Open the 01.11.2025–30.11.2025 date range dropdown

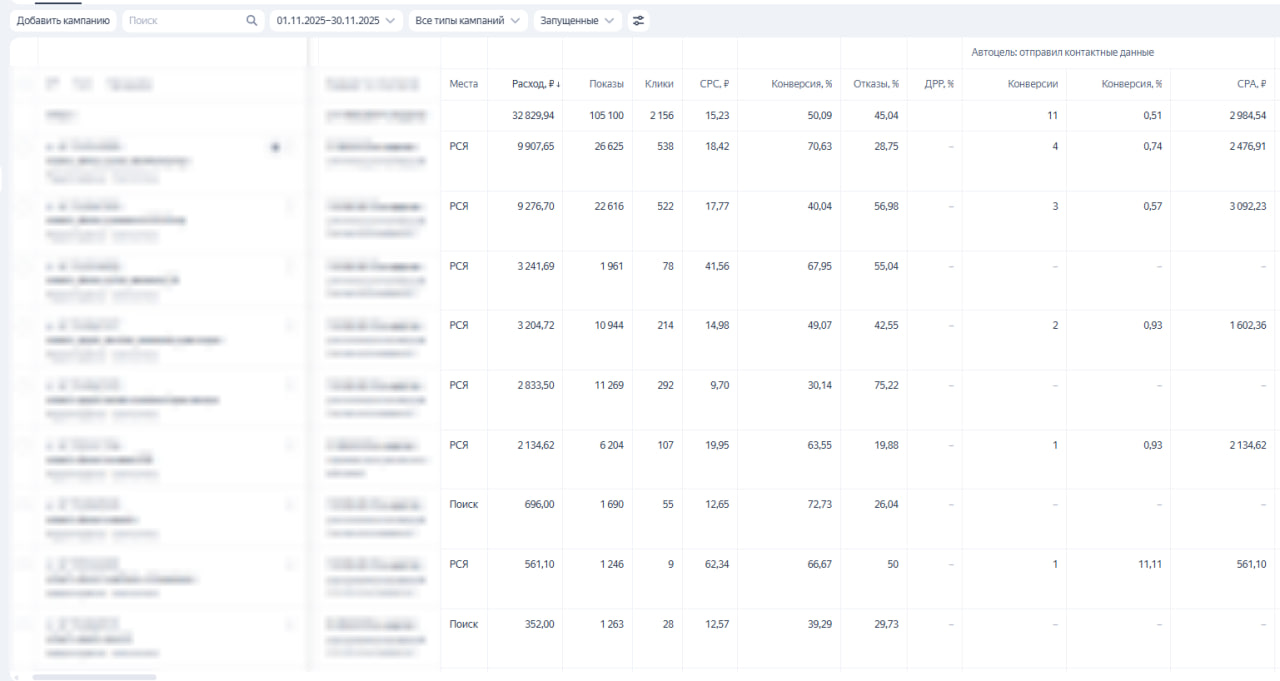click(336, 20)
